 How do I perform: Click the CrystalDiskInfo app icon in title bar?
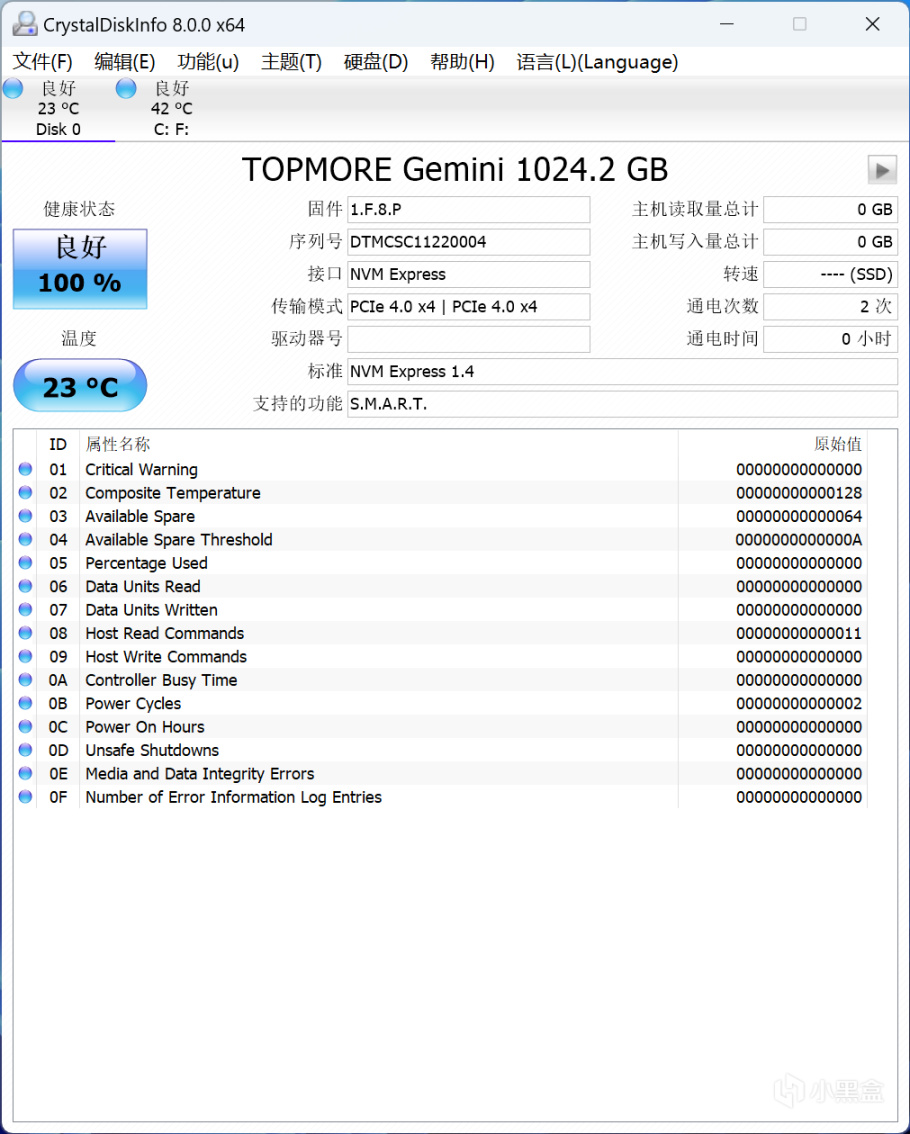click(25, 24)
